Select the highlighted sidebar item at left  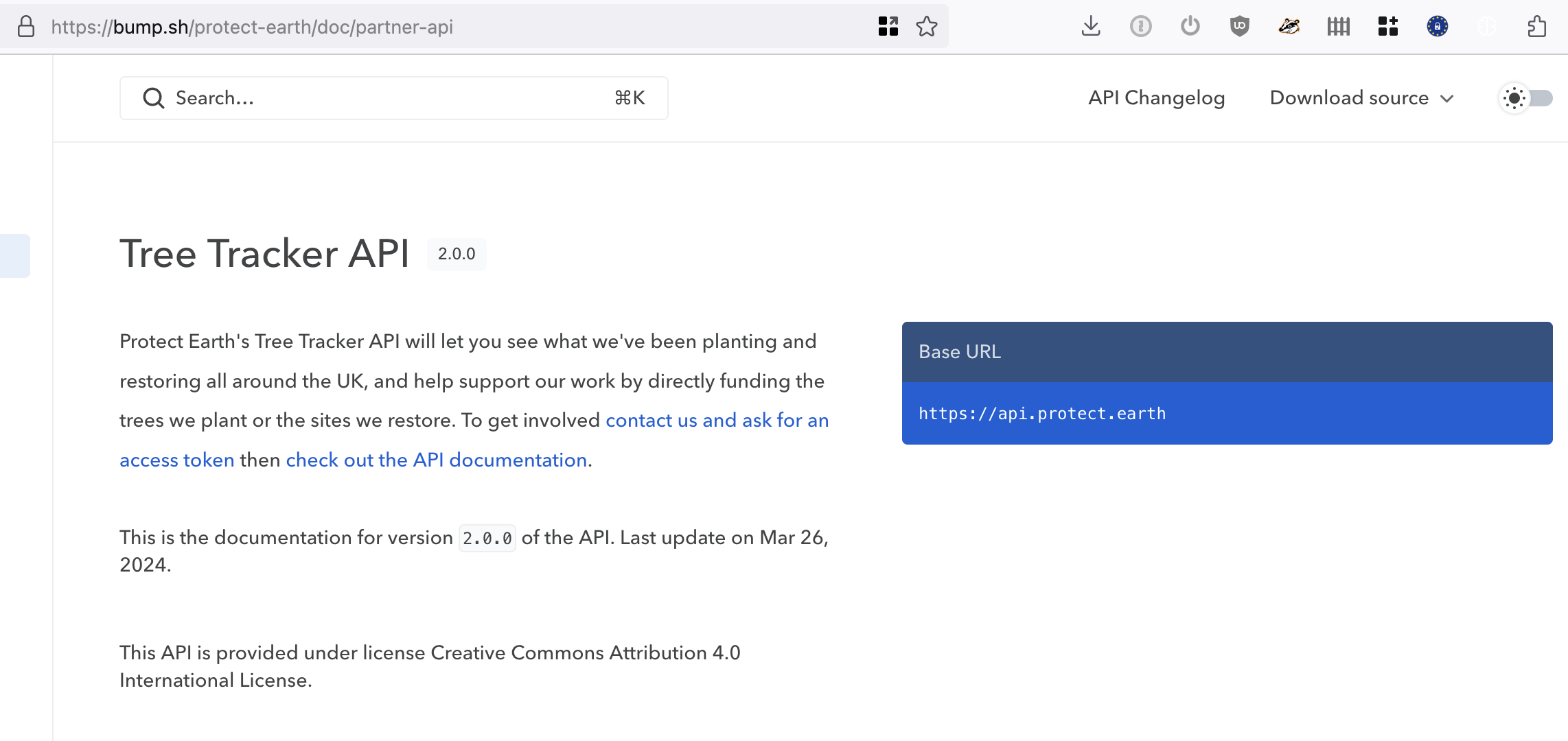pos(15,255)
